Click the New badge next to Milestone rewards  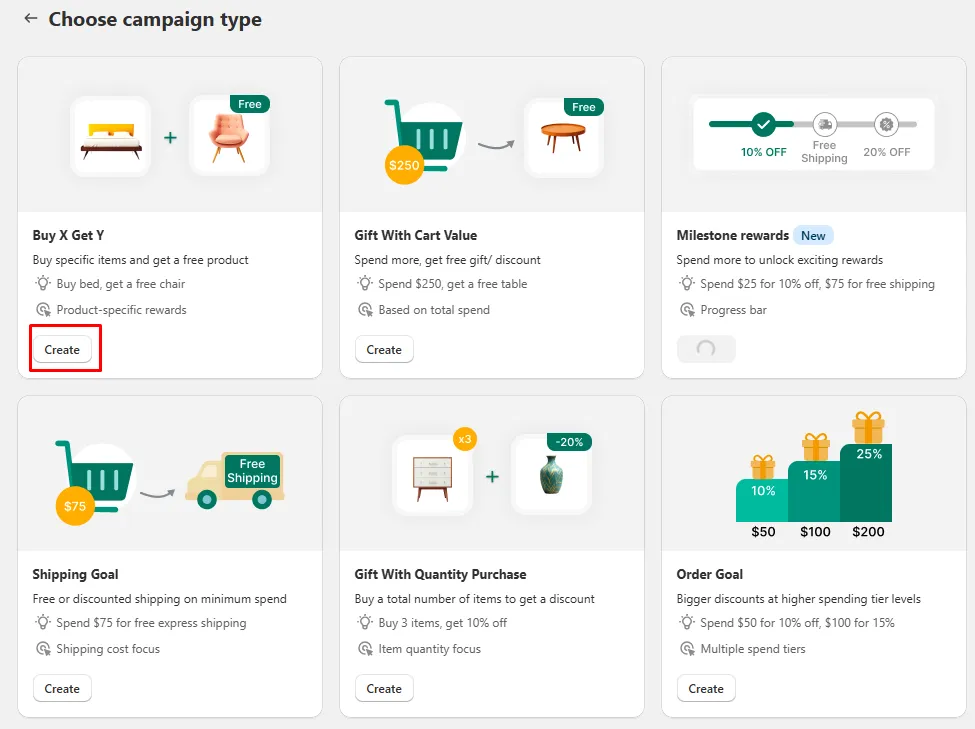(813, 236)
